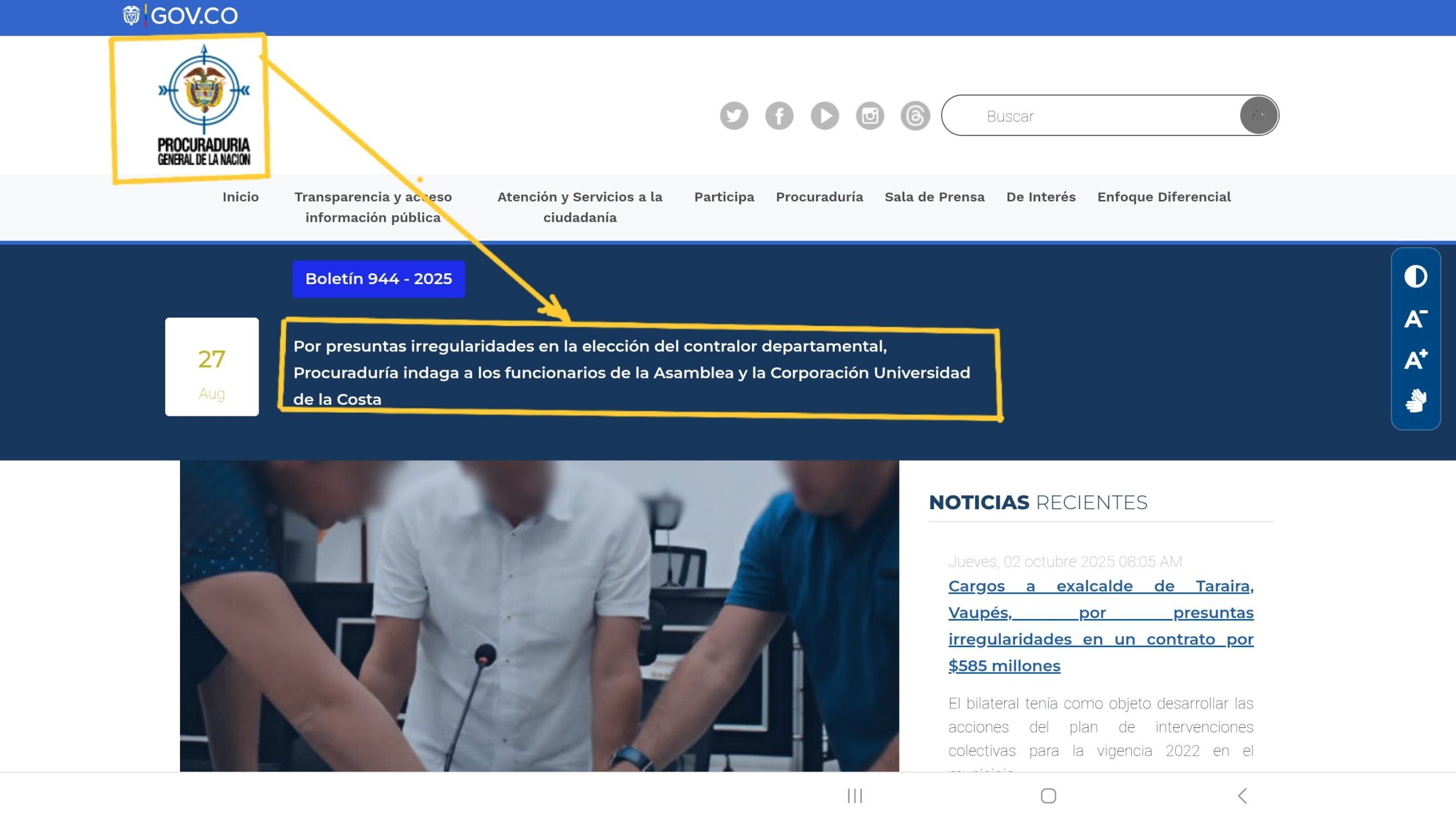Open the sign language accessibility icon
The height and width of the screenshot is (819, 1456).
pyautogui.click(x=1415, y=401)
